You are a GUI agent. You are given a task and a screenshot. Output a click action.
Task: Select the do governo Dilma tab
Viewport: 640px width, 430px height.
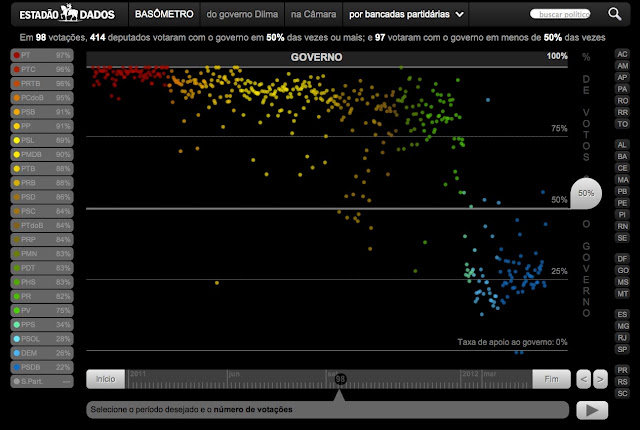(x=242, y=14)
